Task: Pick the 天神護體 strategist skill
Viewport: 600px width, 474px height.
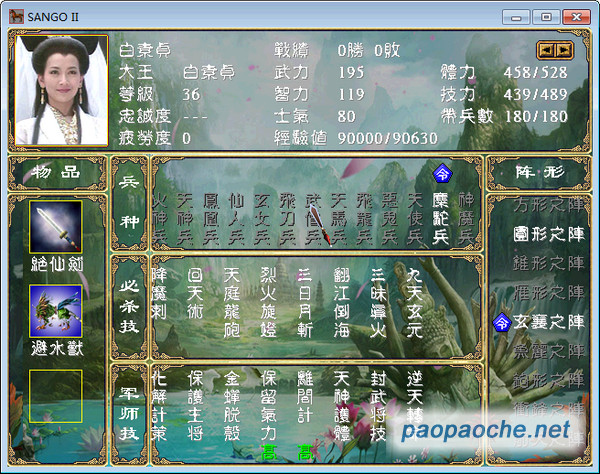Action: [341, 406]
